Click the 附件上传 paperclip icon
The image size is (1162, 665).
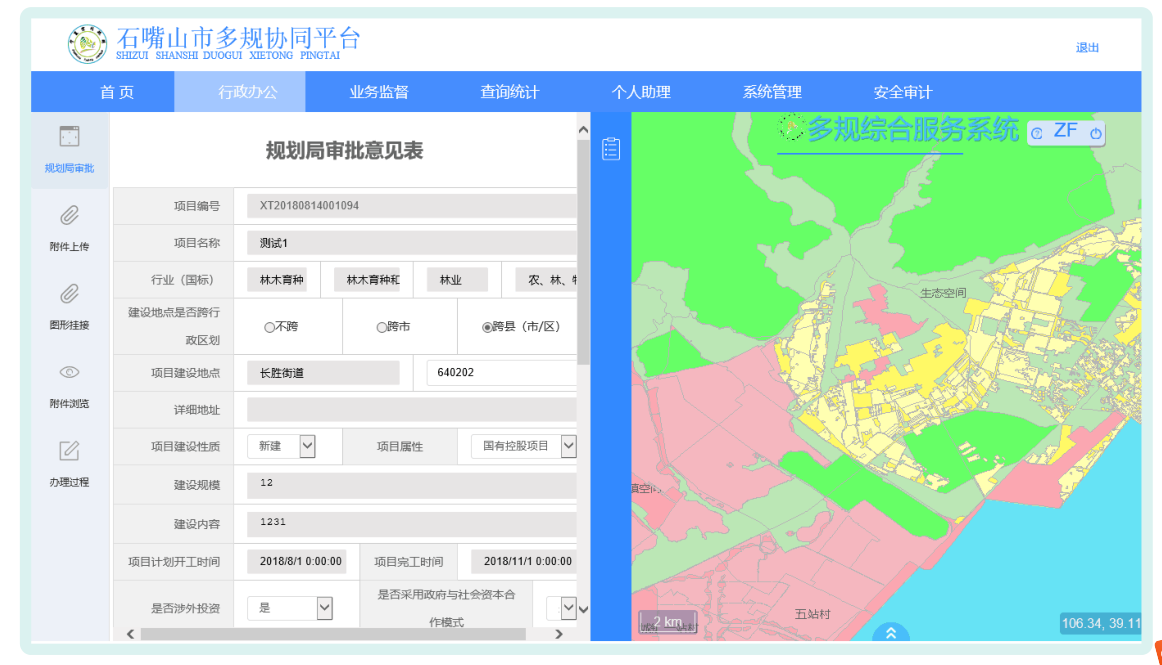tap(69, 215)
